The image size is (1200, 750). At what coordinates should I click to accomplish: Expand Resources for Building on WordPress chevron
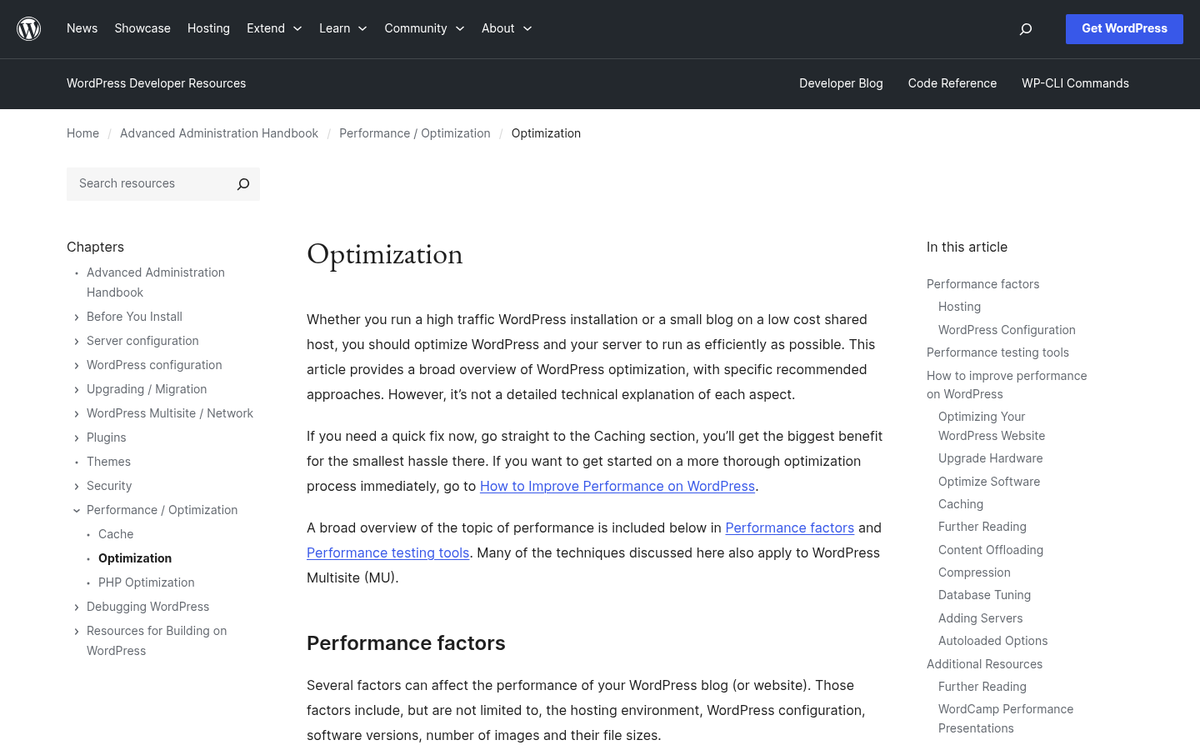point(77,631)
